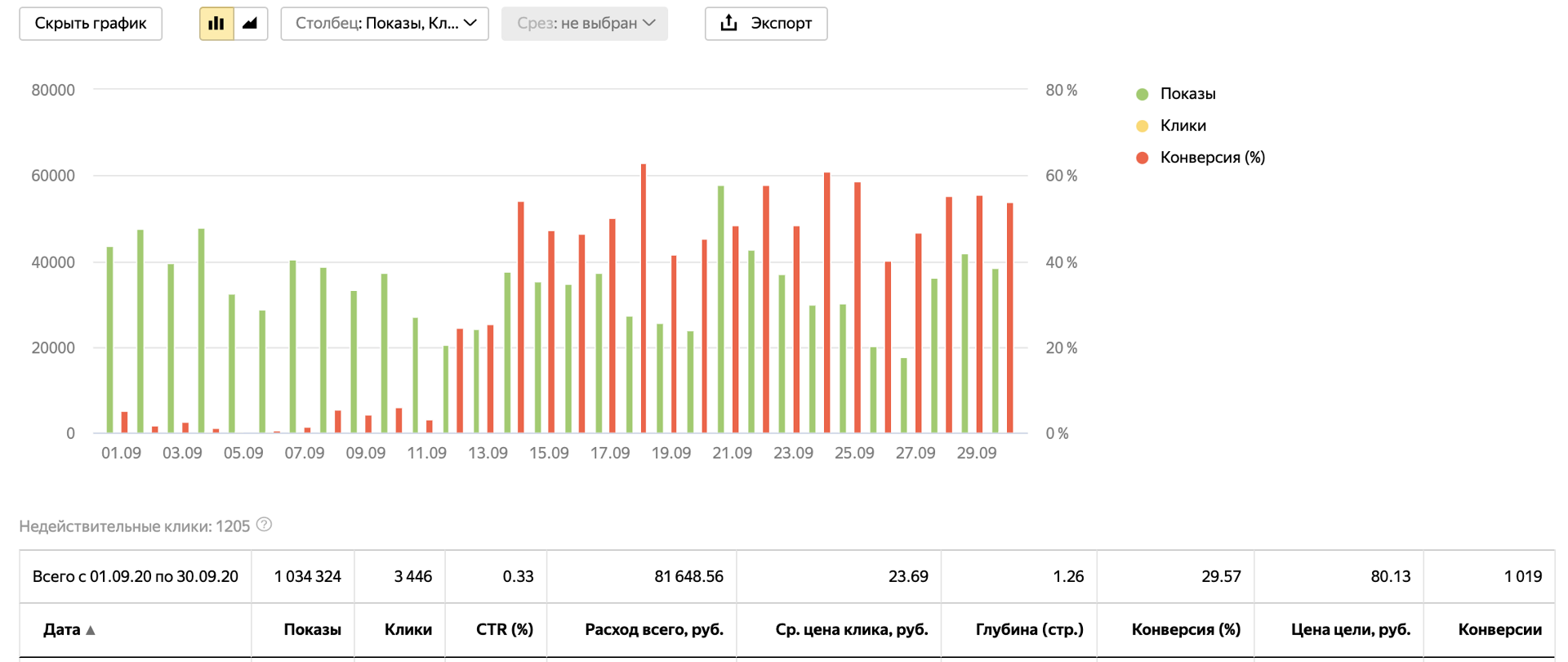Sort by Конверсия (%) column header
Image resolution: width=1568 pixels, height=662 pixels.
[x=1186, y=629]
